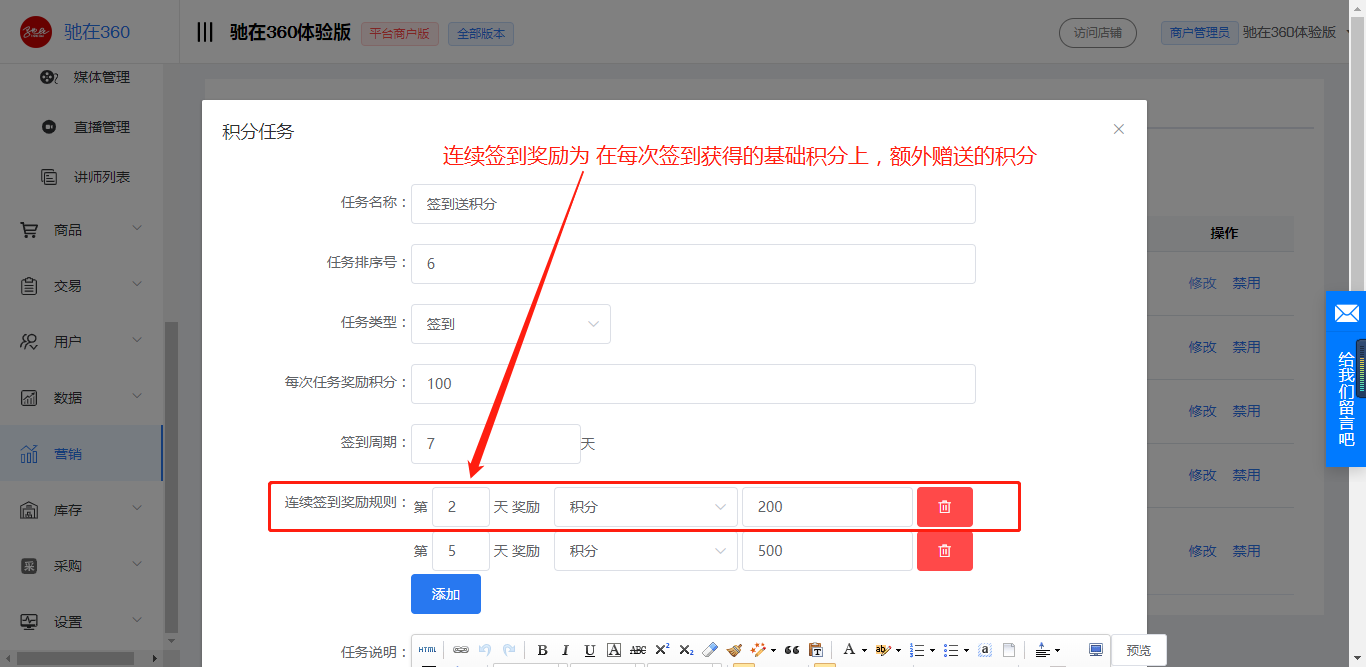Click the auto-typeset magic wand icon

pyautogui.click(x=758, y=650)
